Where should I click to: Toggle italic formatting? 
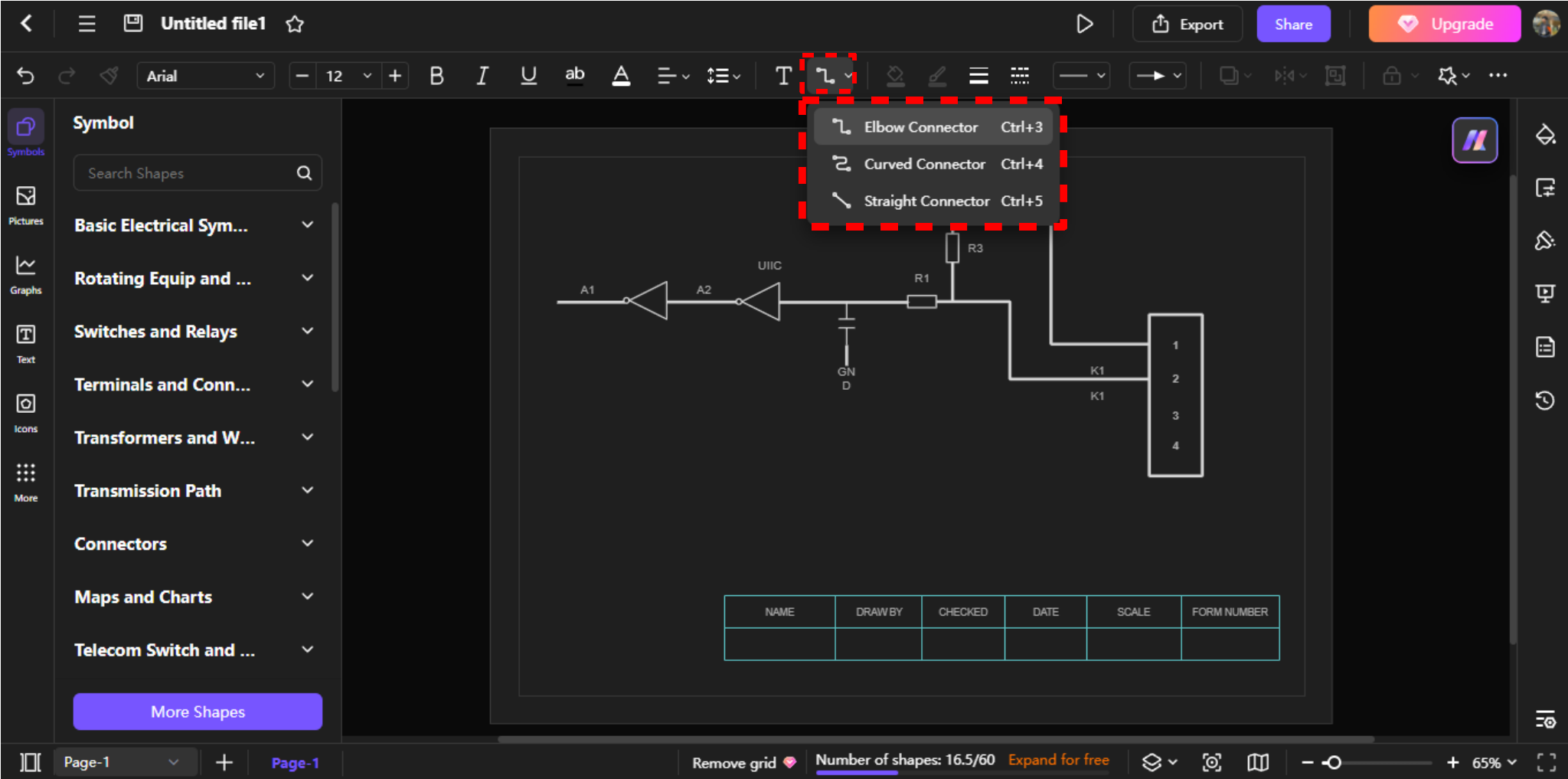(x=482, y=76)
